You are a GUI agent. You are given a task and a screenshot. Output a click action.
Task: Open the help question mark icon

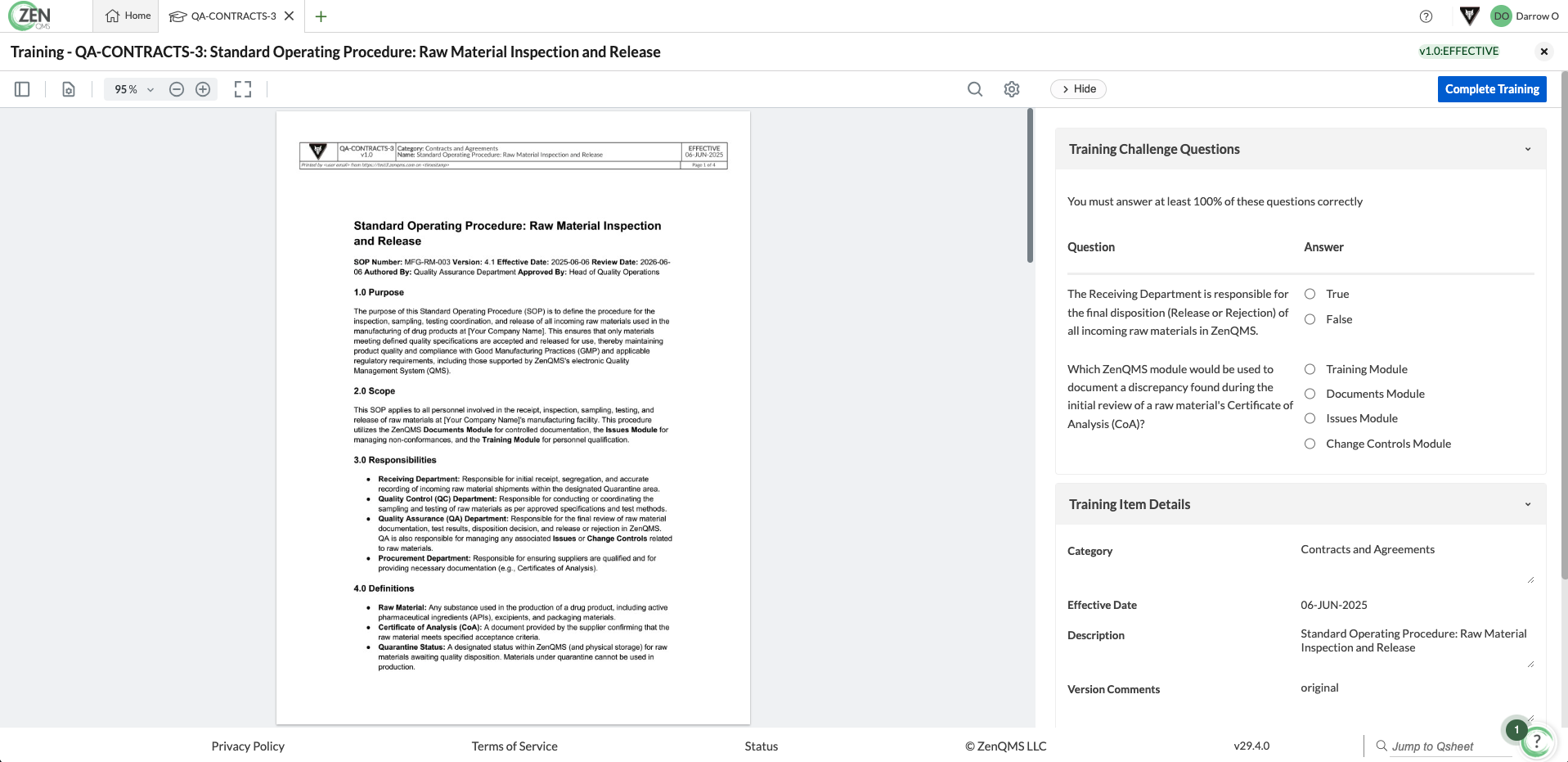(x=1426, y=16)
